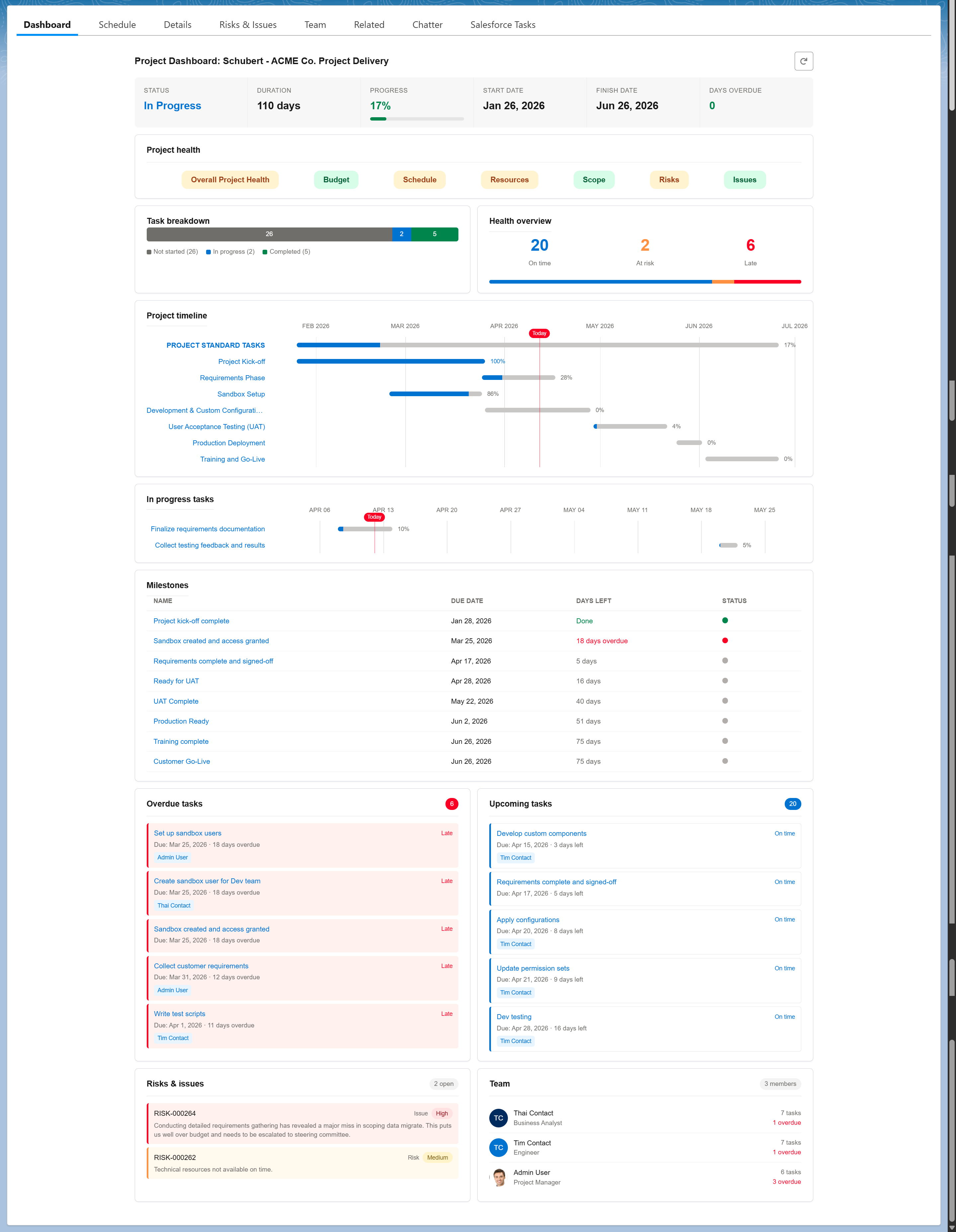Screen dimensions: 956x1232
Task: Open the Details tab
Action: (178, 25)
